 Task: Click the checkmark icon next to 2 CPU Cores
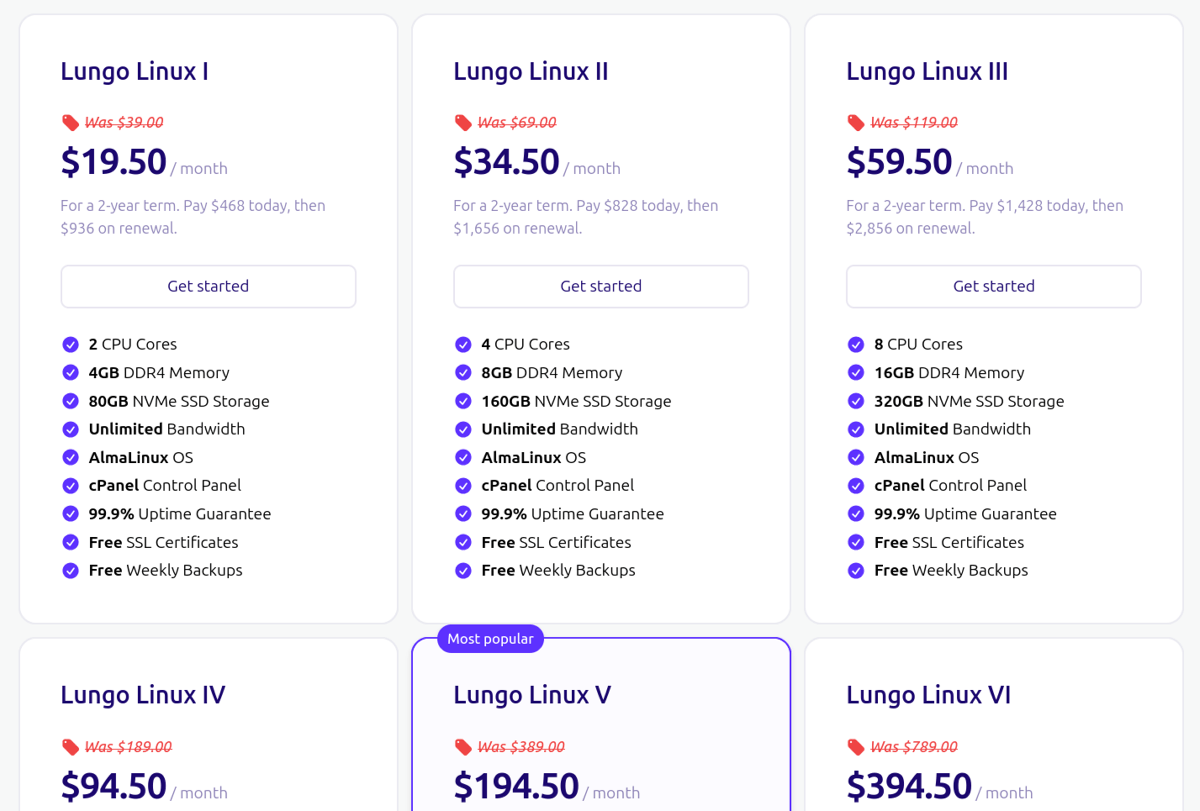tap(71, 344)
